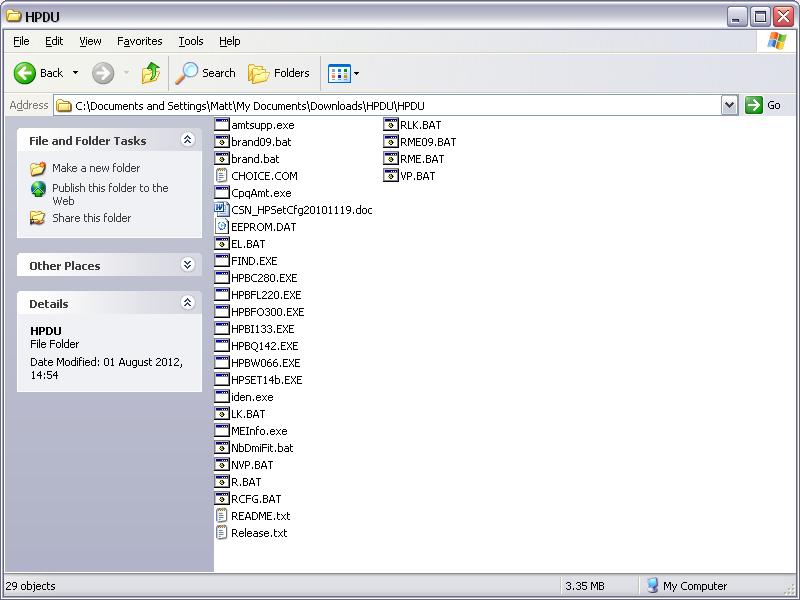Click the HPDU title bar folder icon

coord(13,16)
